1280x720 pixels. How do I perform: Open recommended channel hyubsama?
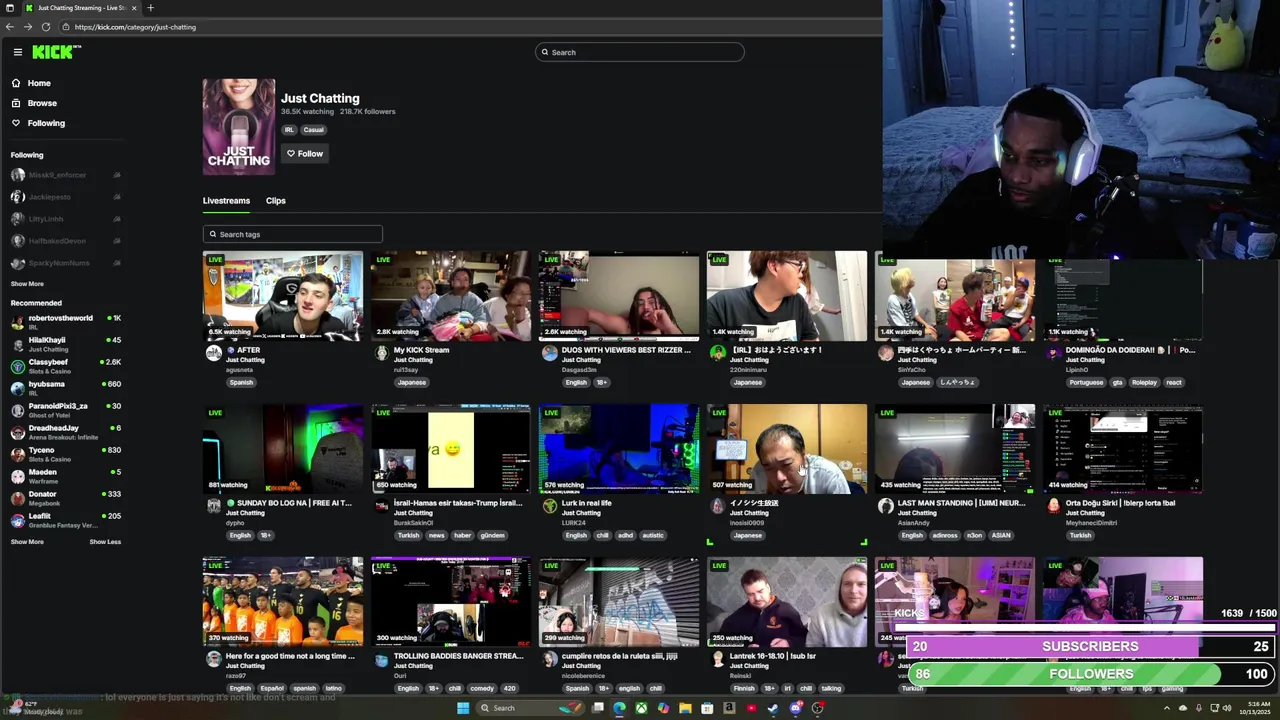pyautogui.click(x=66, y=388)
